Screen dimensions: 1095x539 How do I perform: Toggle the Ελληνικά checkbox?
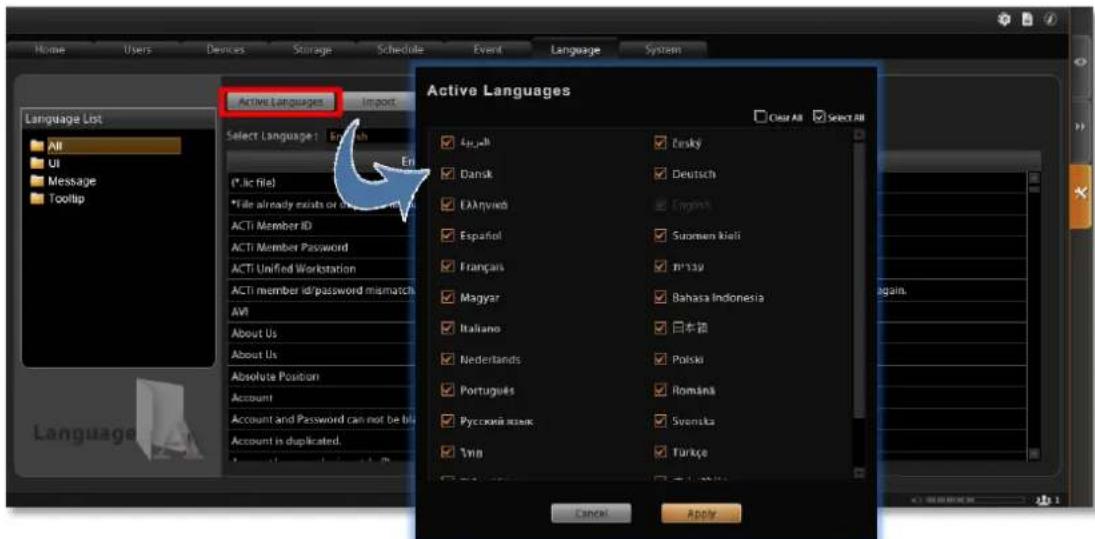tap(449, 205)
